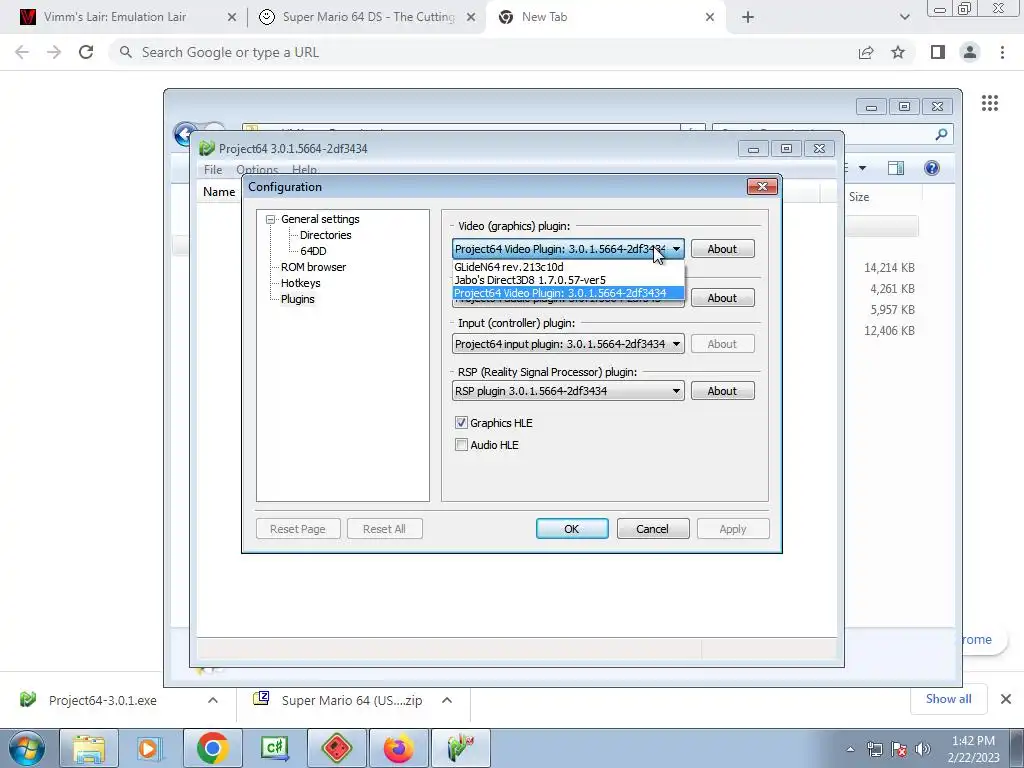Expand options for Project64-3.0.1.exe download
Image resolution: width=1024 pixels, height=768 pixels.
(213, 700)
